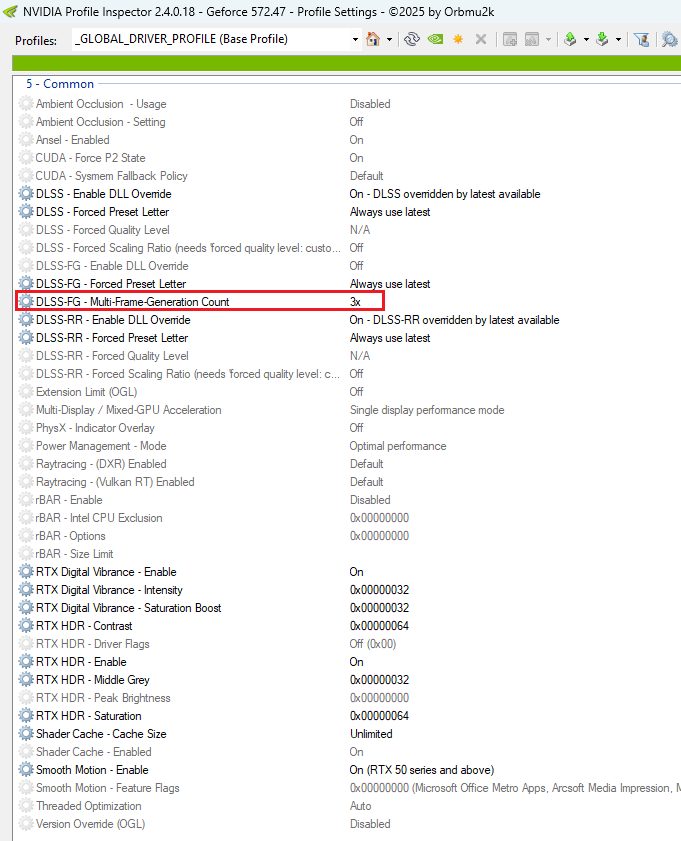Click the Show user-modified profiles filter icon
The height and width of the screenshot is (841, 681).
click(641, 39)
